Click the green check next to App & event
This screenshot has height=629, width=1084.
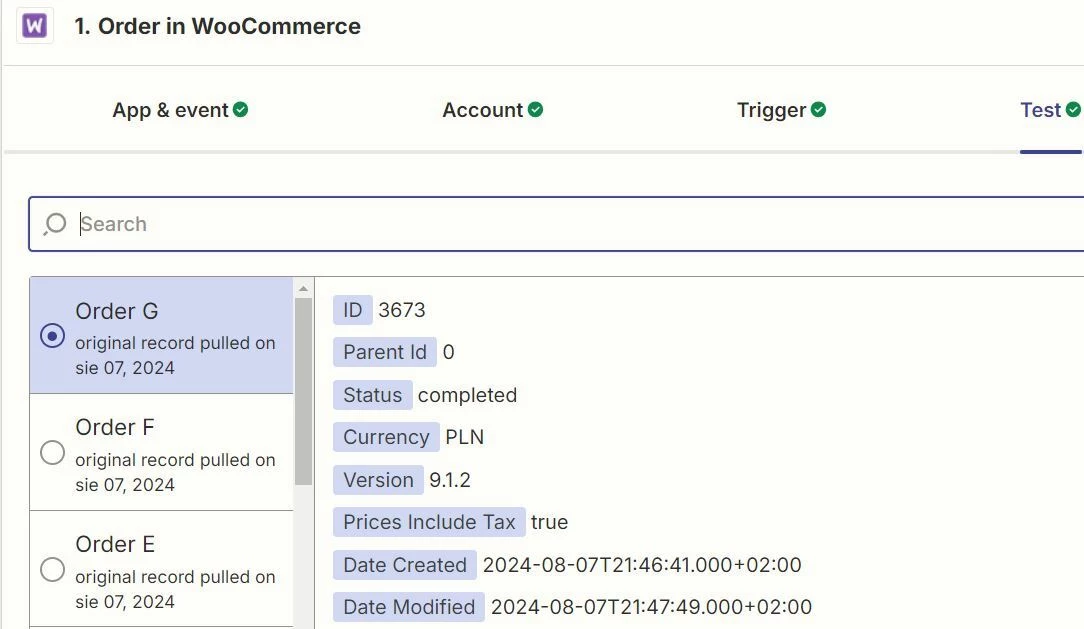(241, 109)
